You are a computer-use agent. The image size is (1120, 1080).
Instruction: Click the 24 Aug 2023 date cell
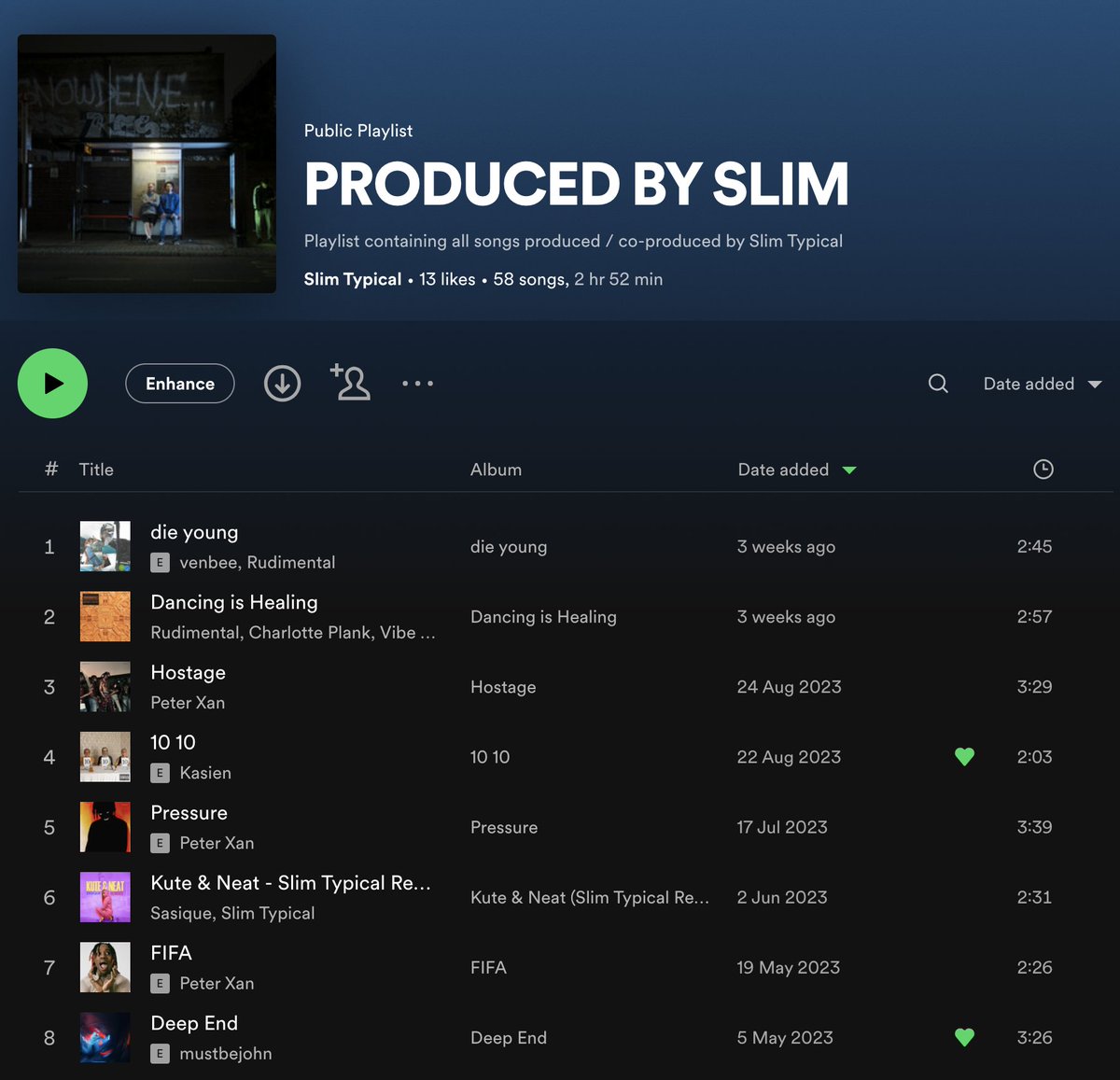pos(789,687)
